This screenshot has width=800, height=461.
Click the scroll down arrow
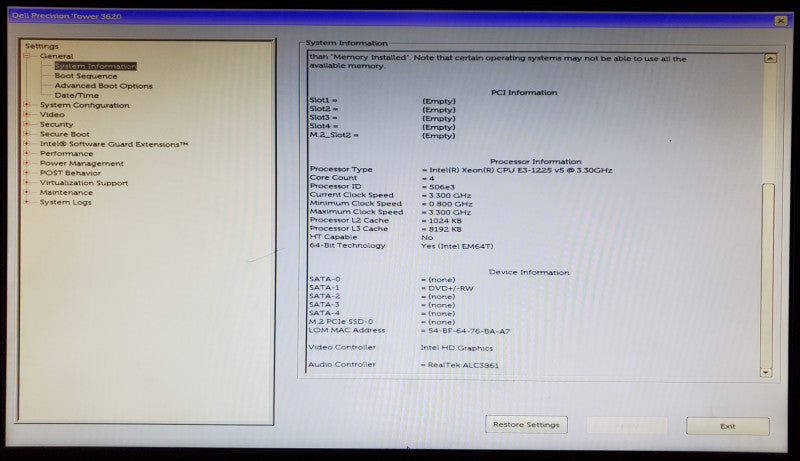point(766,373)
